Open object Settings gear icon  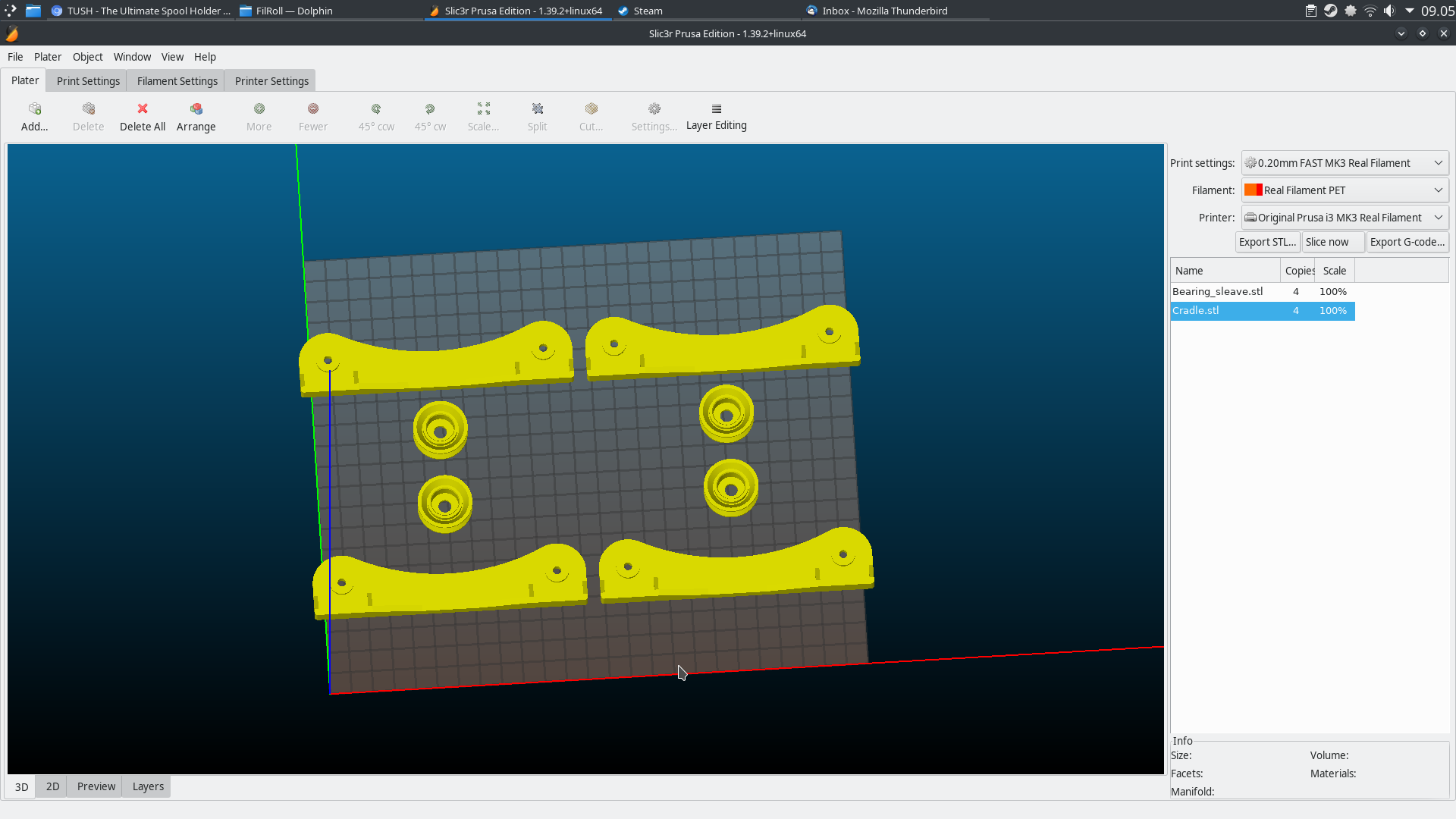[654, 109]
